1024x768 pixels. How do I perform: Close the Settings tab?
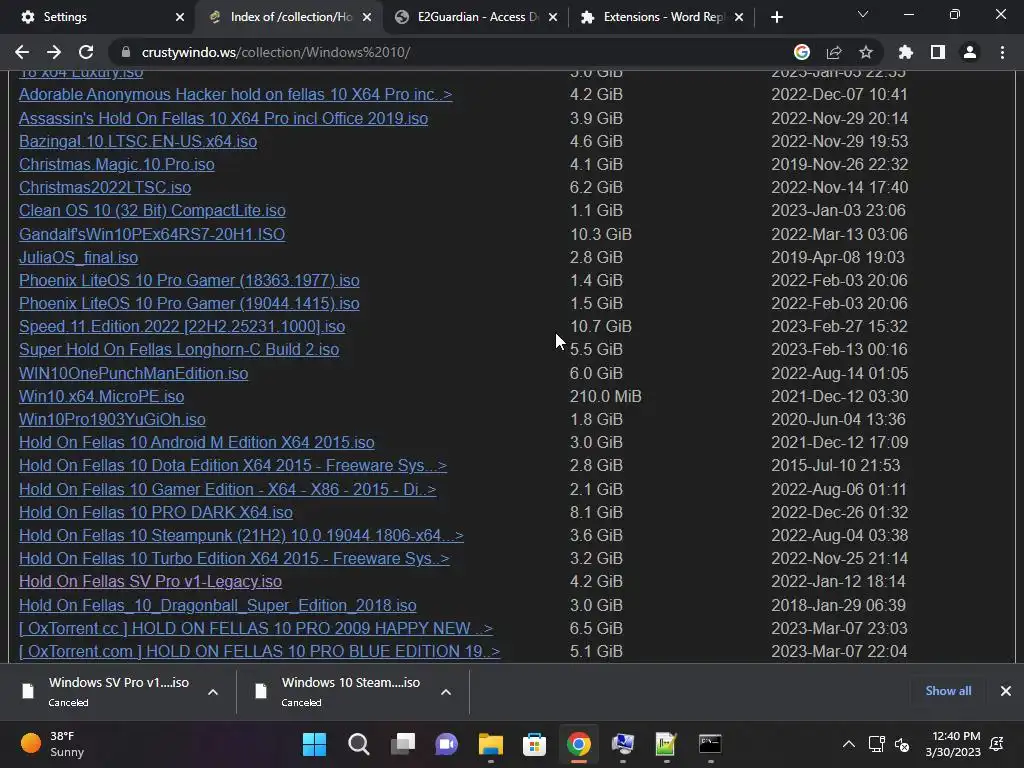point(180,17)
